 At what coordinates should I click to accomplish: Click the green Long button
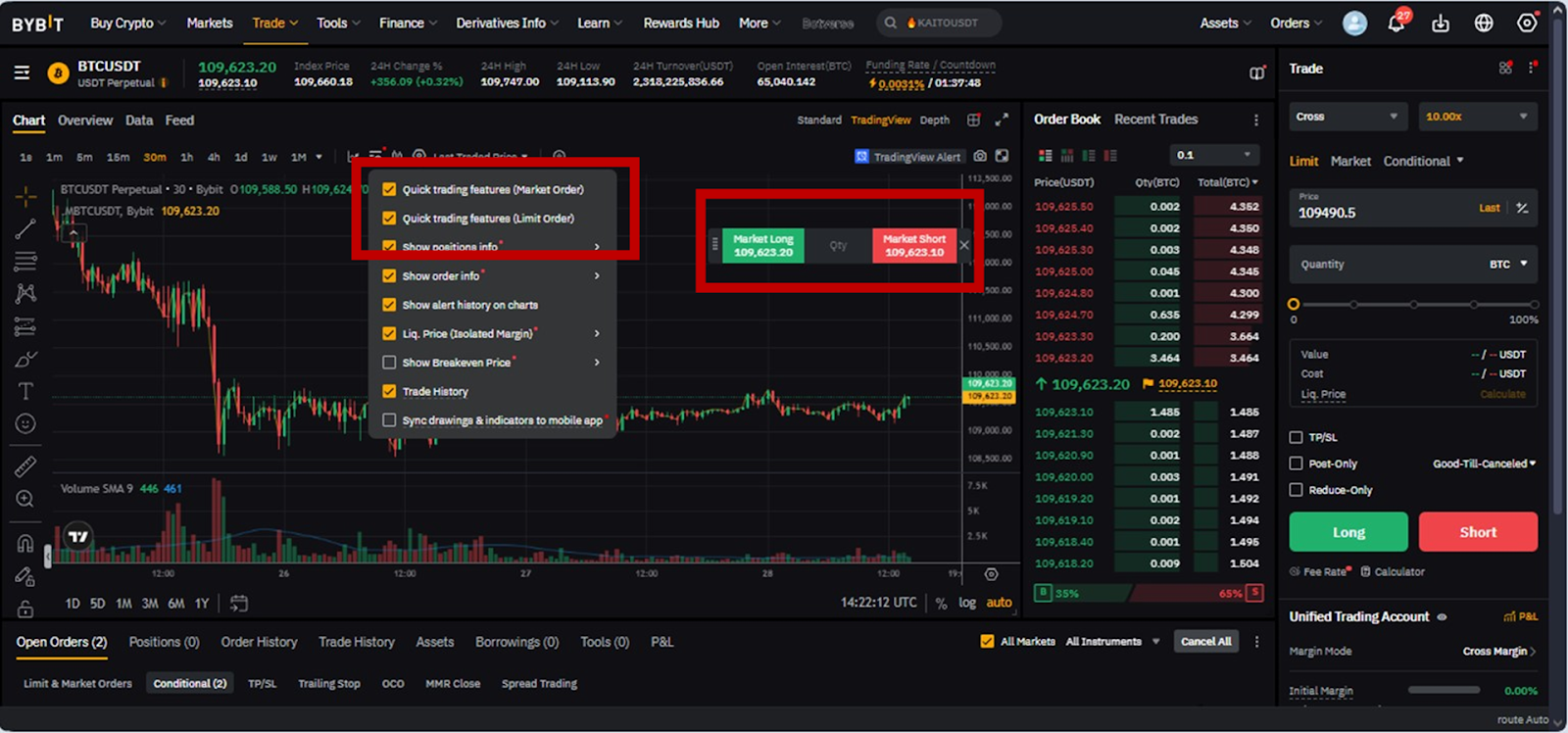(x=1348, y=532)
